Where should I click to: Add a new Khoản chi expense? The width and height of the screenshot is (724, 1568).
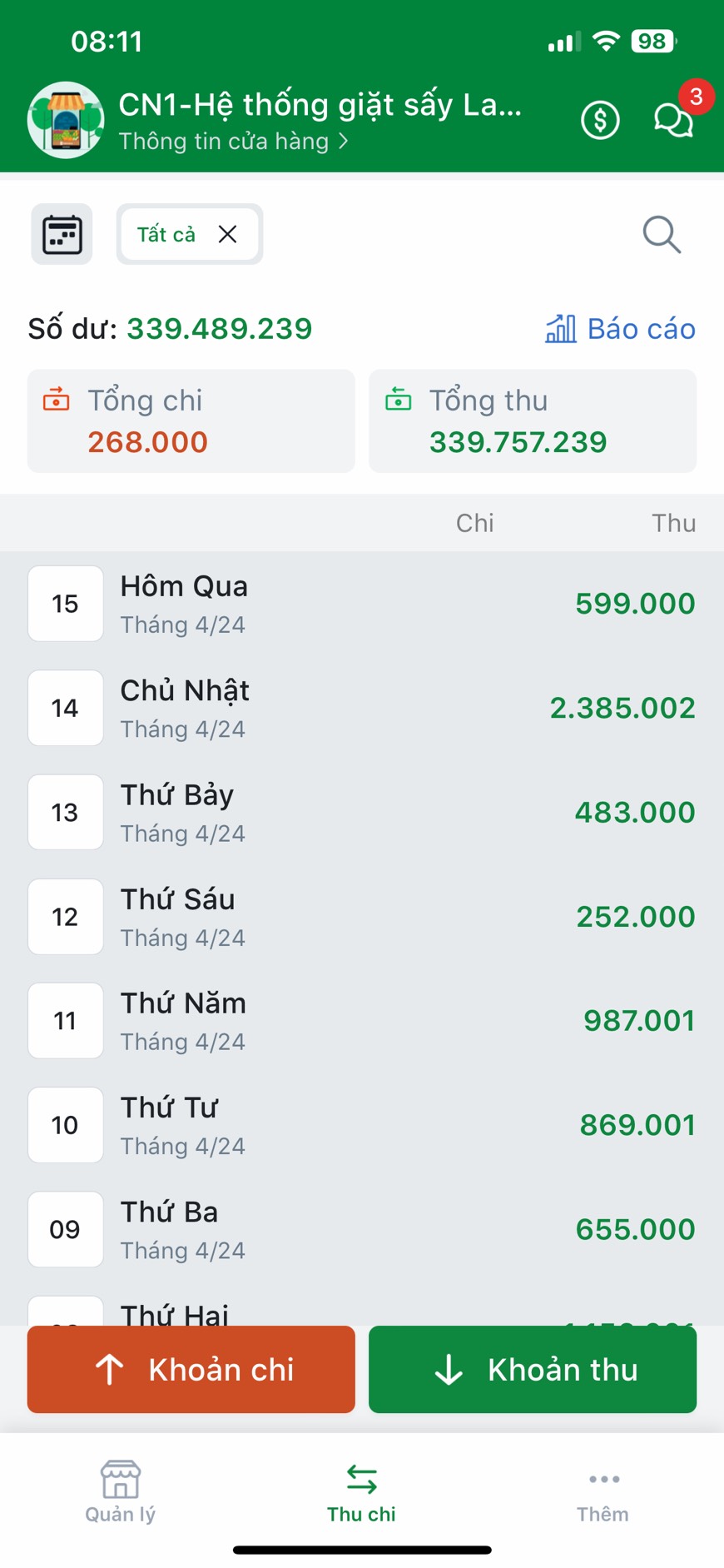(191, 1369)
